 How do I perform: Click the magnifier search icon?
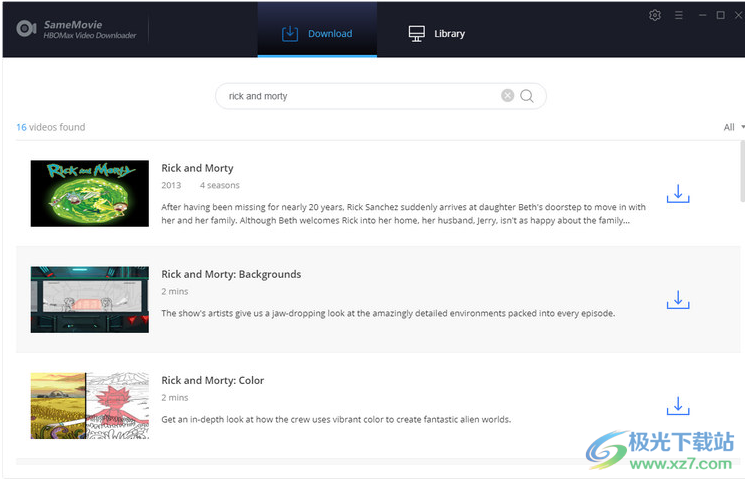tap(526, 96)
